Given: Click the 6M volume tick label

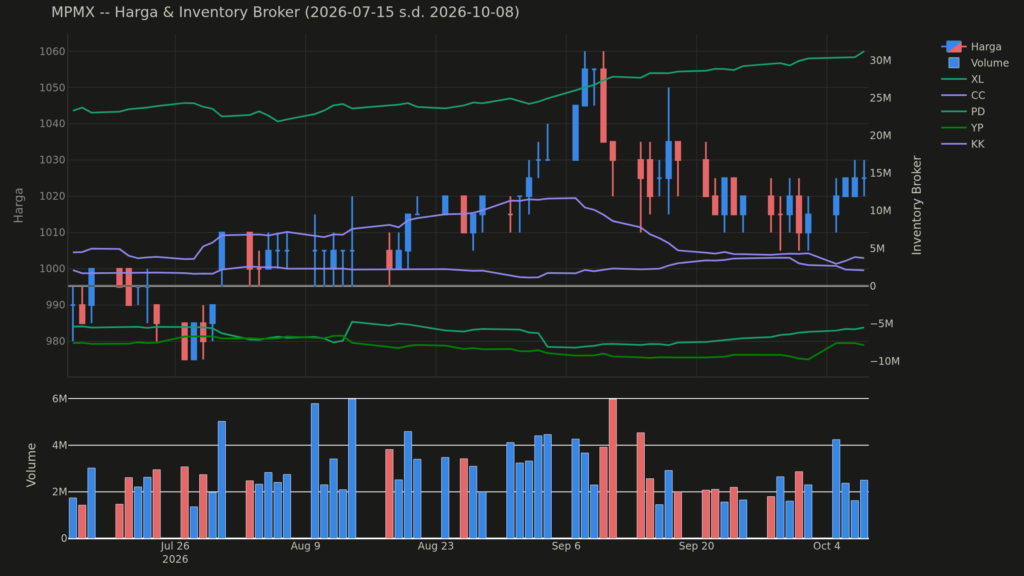Looking at the screenshot, I should pos(59,398).
